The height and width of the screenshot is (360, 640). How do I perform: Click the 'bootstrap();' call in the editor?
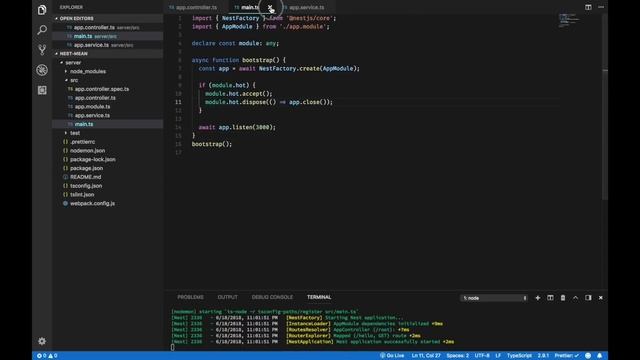212,144
